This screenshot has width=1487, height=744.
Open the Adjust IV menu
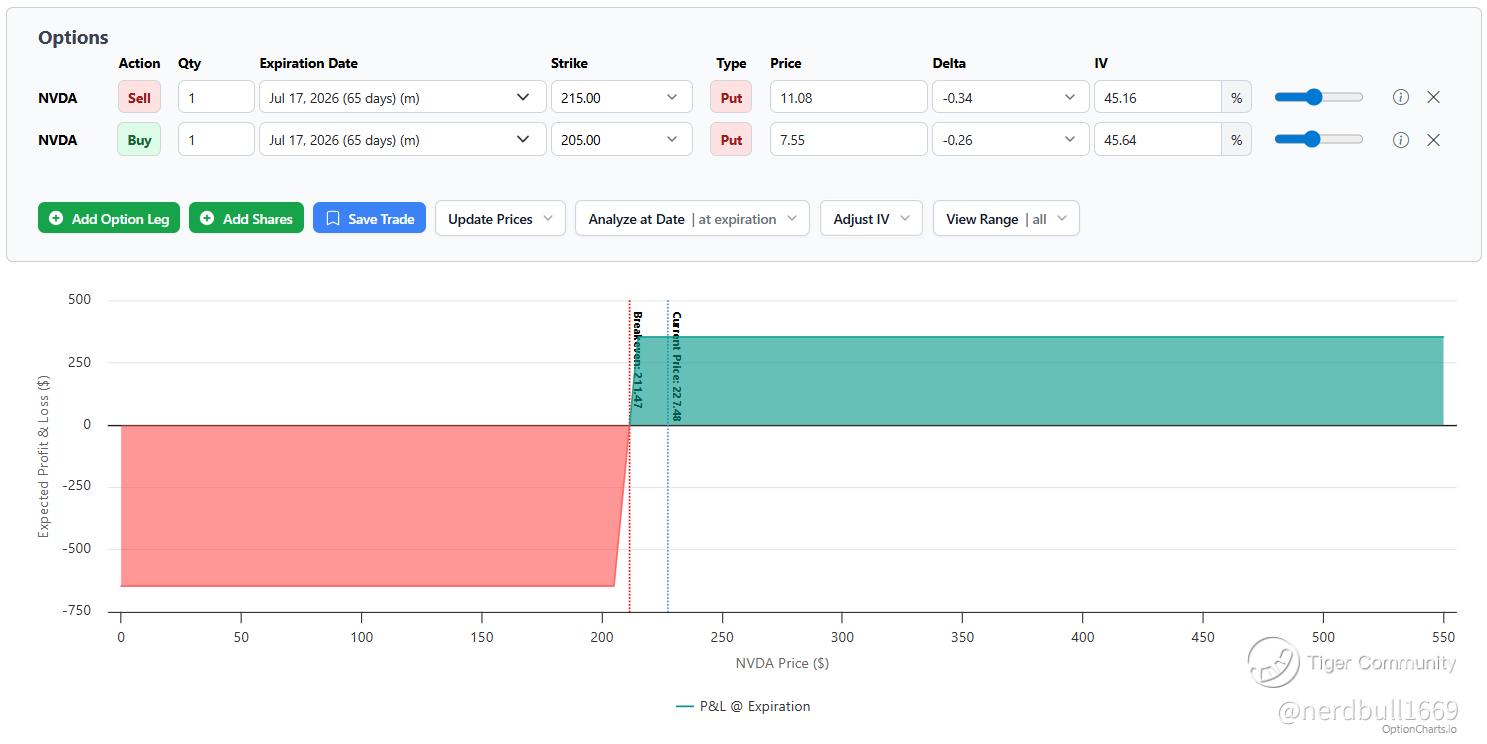pyautogui.click(x=871, y=219)
